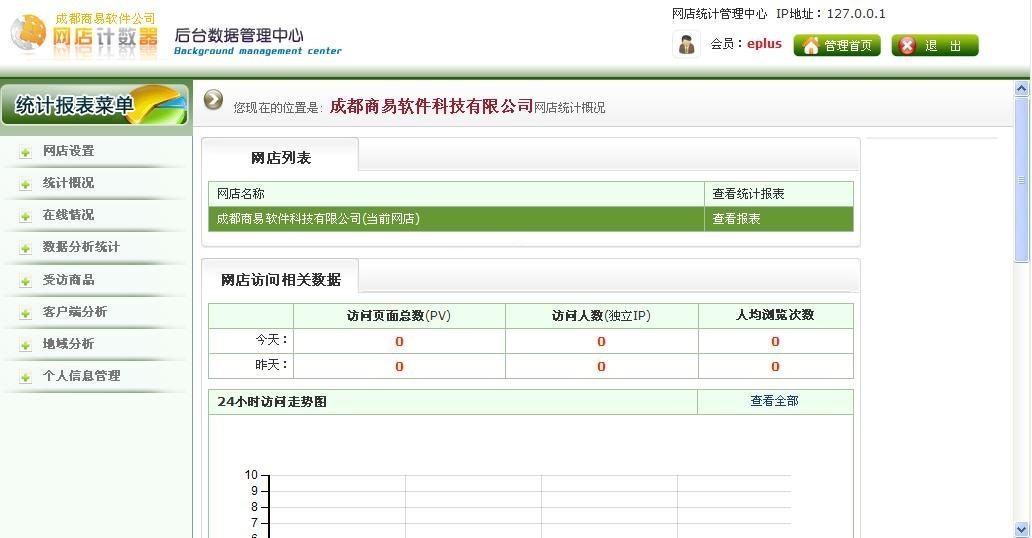Expand the plus icon beside 网店设置
The height and width of the screenshot is (538, 1032).
25,153
